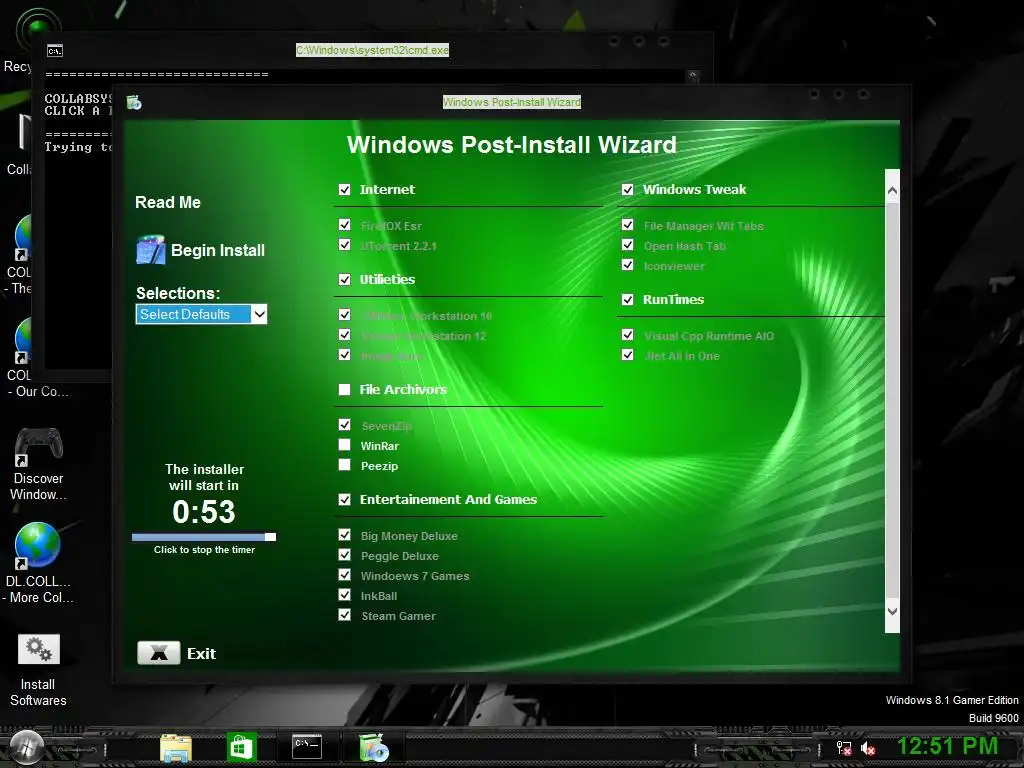Click the scrollbar down arrow

click(x=892, y=611)
